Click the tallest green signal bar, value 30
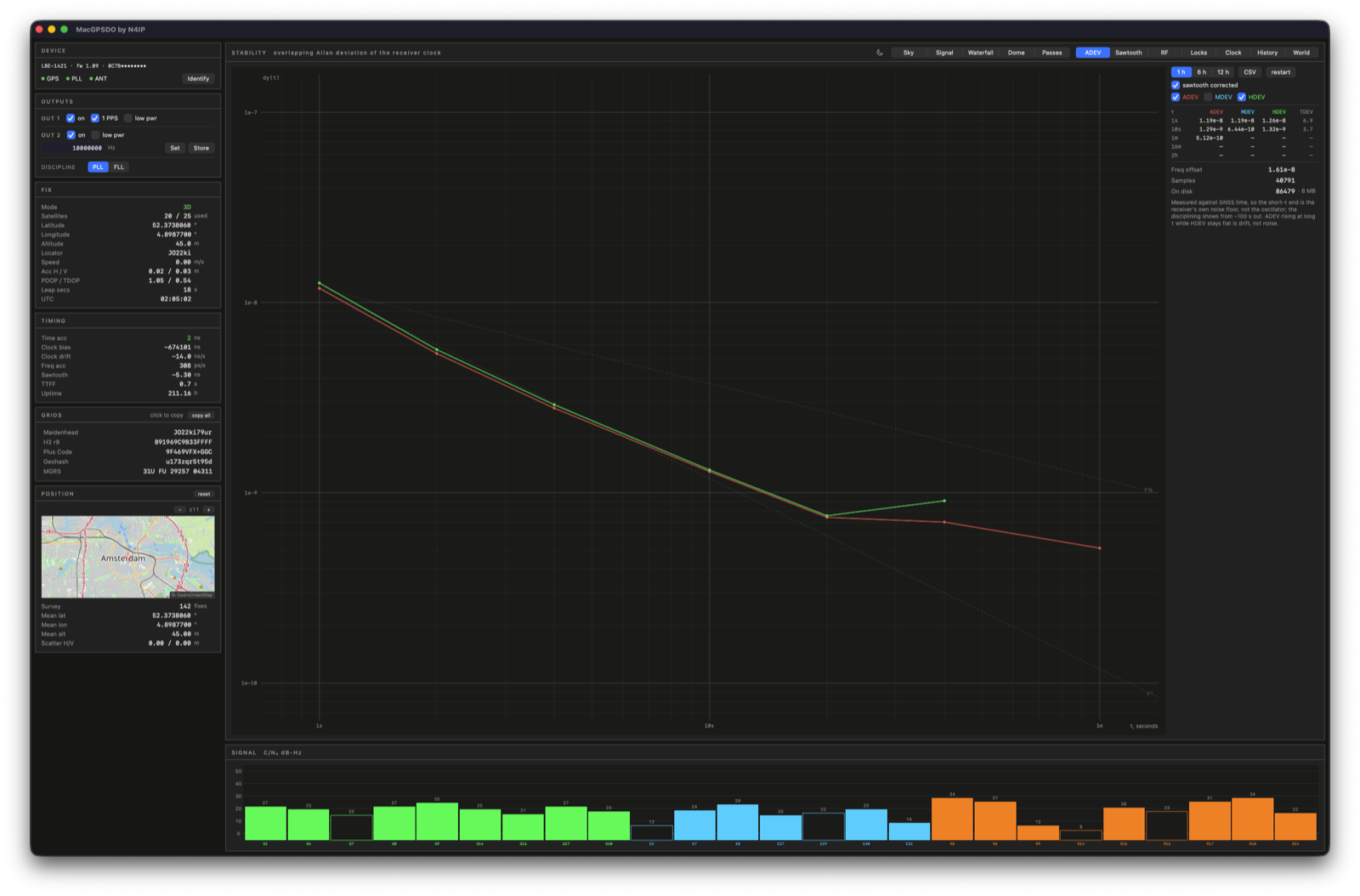The image size is (1360, 896). click(x=437, y=821)
